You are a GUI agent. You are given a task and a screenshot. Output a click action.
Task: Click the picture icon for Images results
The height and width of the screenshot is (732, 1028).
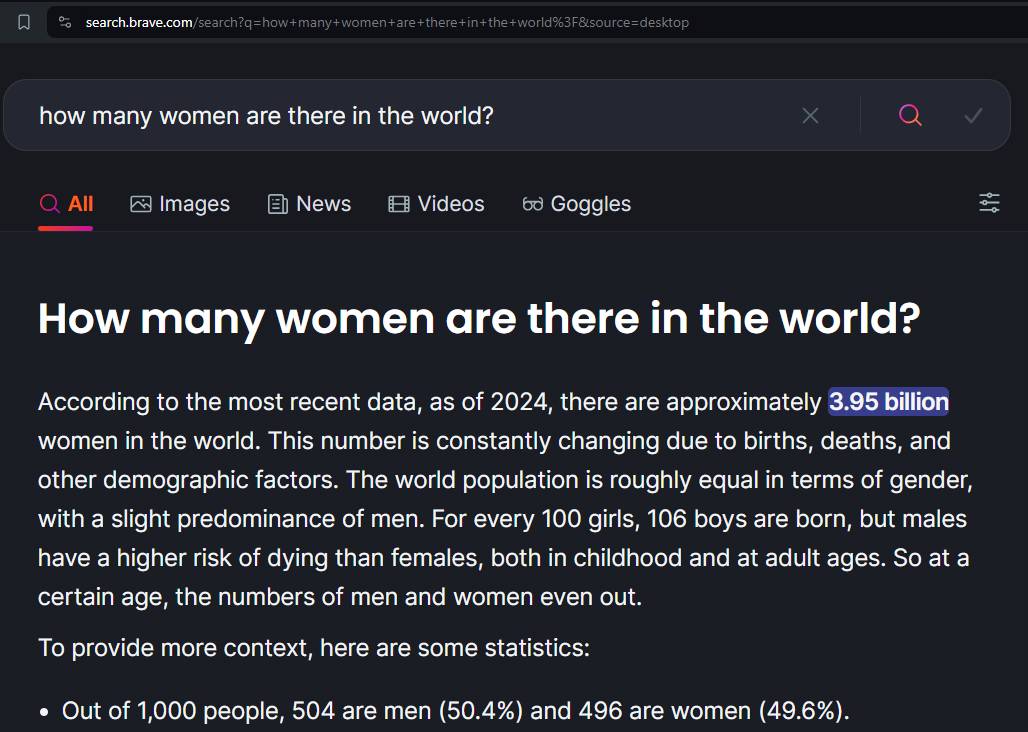pos(141,204)
